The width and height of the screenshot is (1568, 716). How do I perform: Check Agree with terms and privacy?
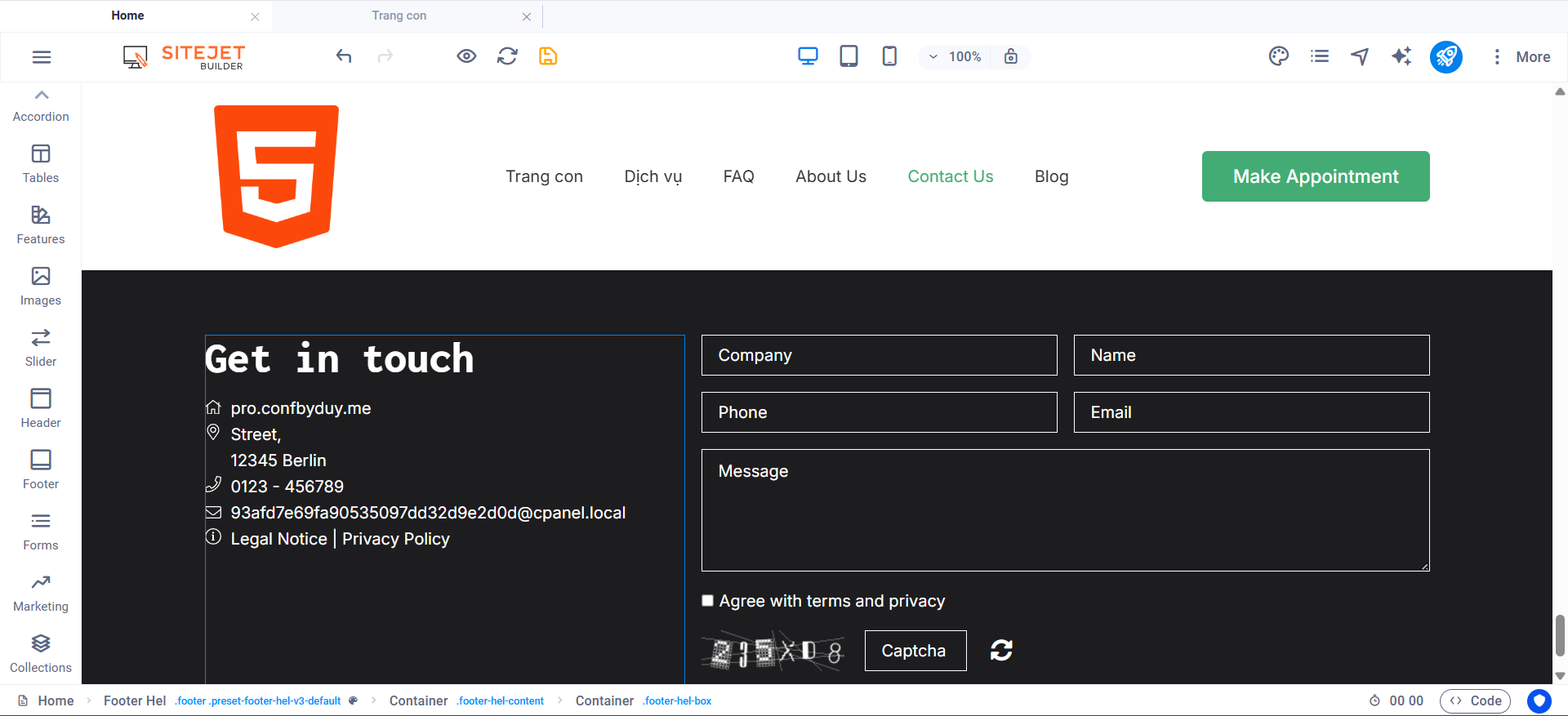coord(708,601)
